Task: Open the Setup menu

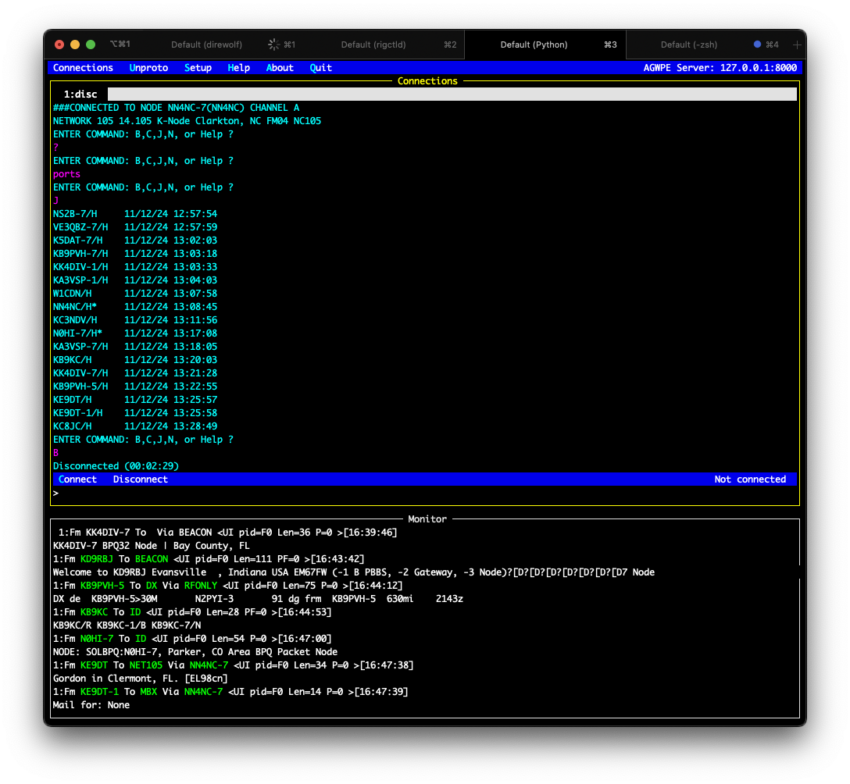Action: (x=198, y=68)
